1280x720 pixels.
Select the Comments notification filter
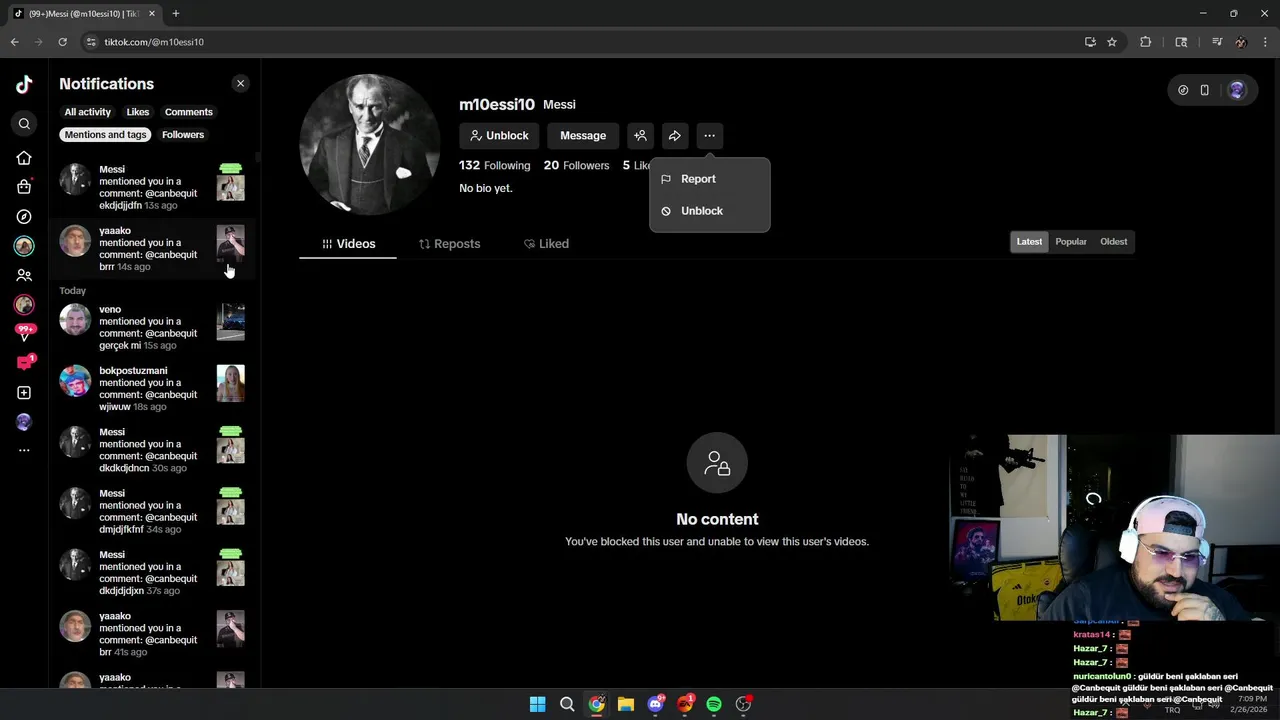click(189, 112)
